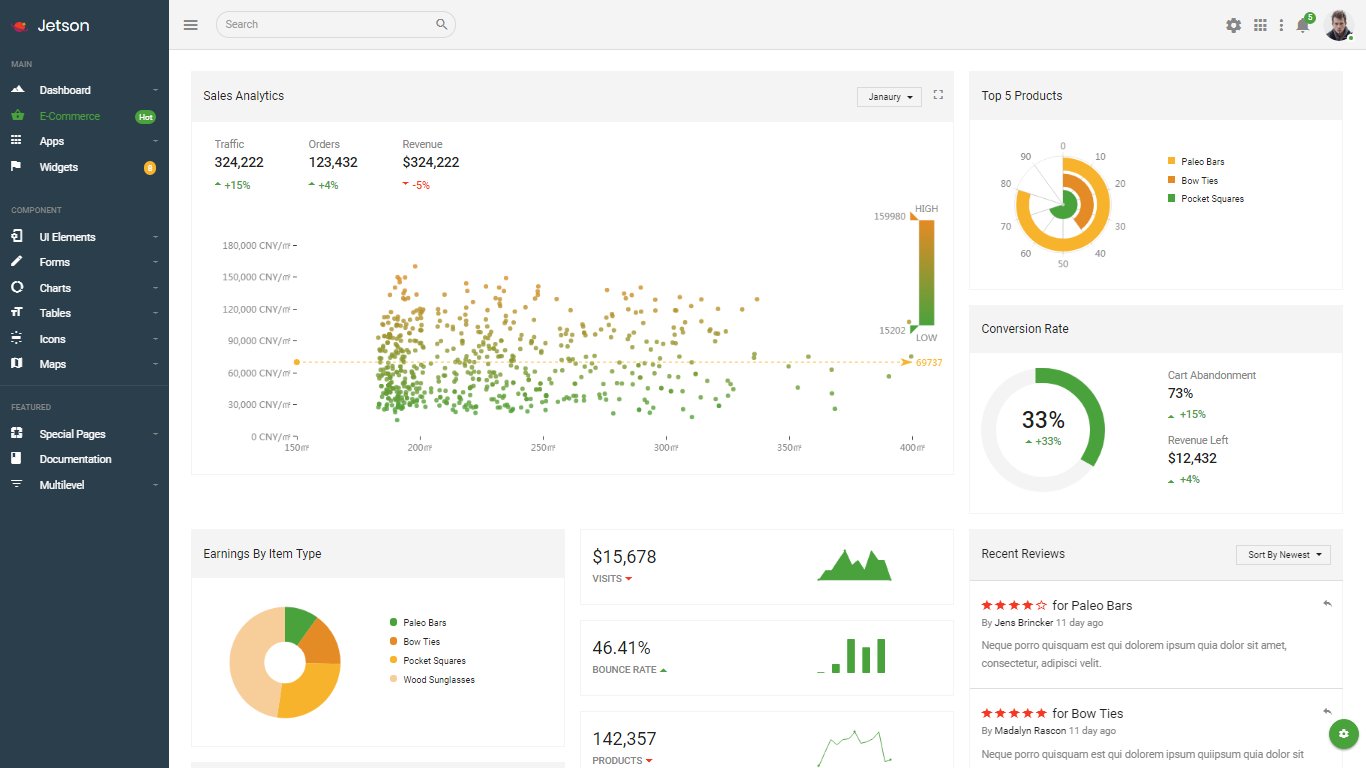
Task: Click the Widgets flag icon
Action: coord(16,167)
